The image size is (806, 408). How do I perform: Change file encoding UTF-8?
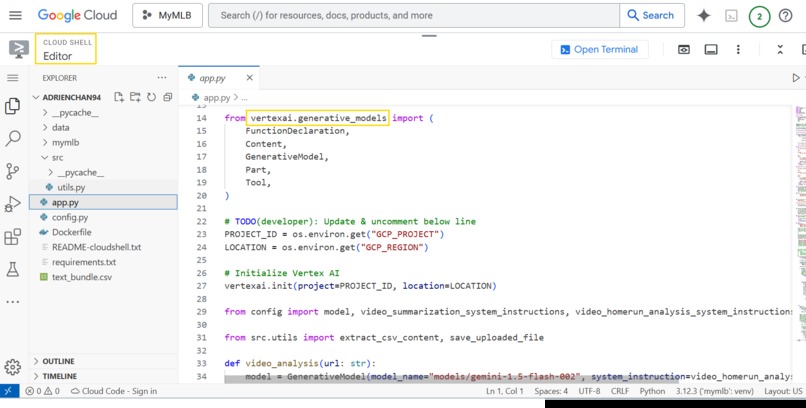(x=589, y=391)
